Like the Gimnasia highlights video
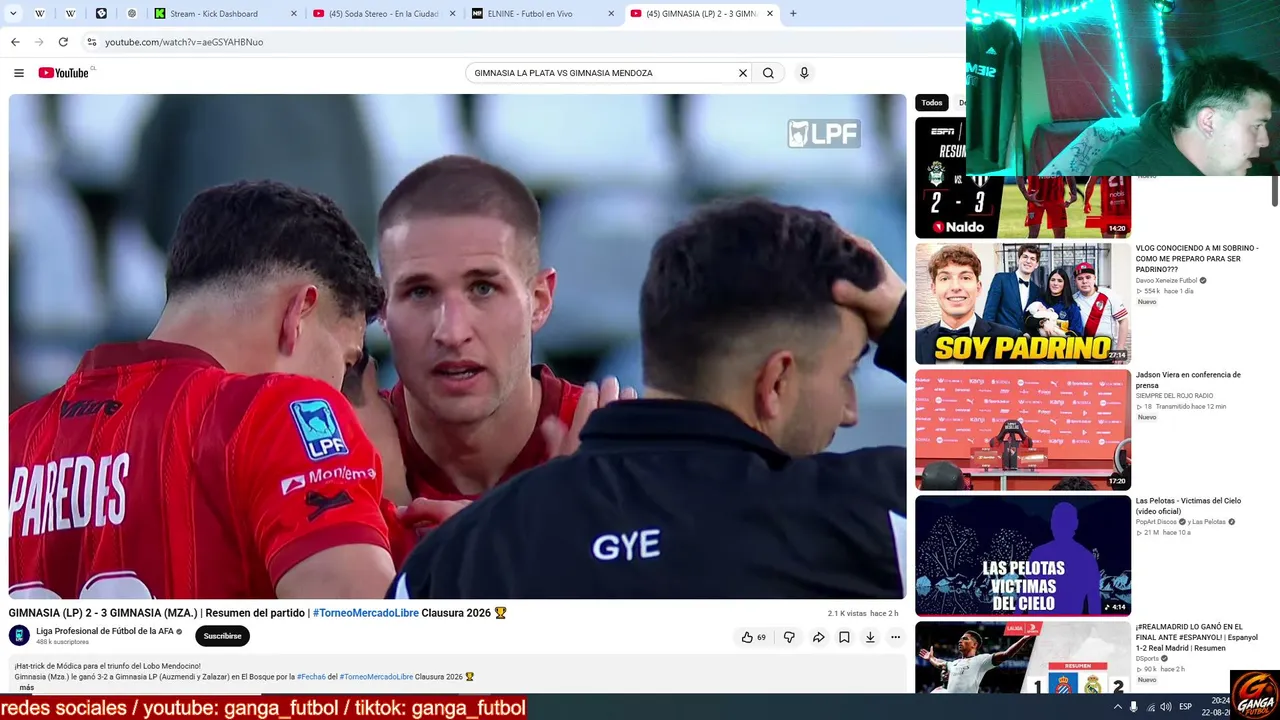 coord(753,637)
